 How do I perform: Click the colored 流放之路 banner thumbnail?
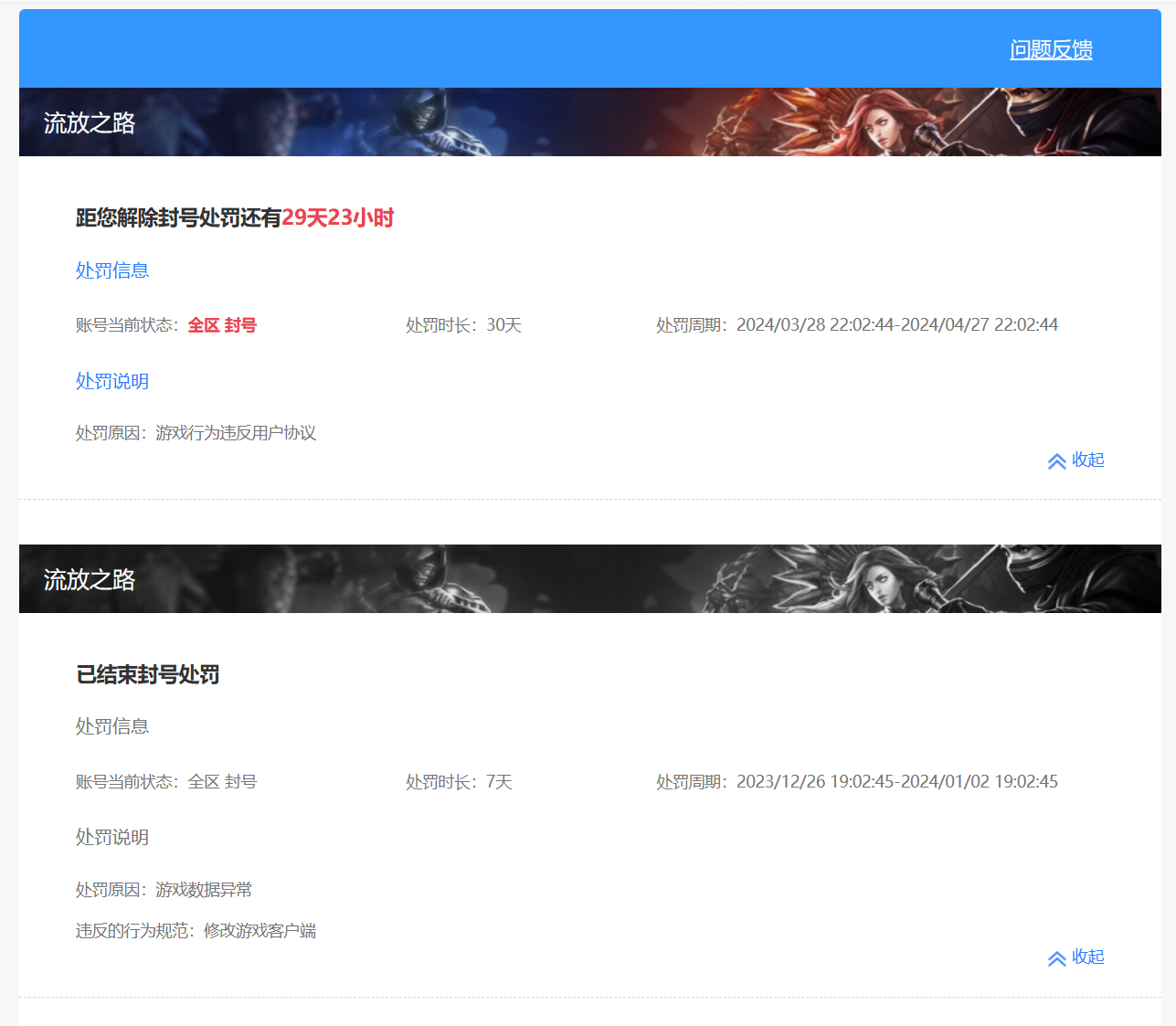click(x=590, y=122)
